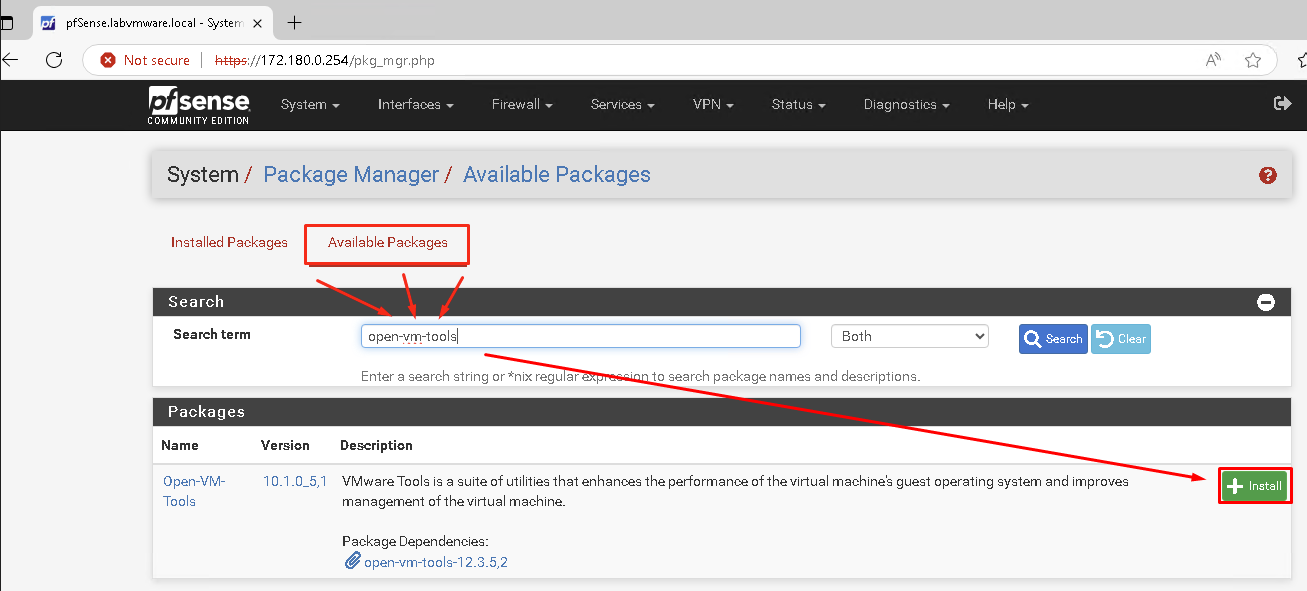Screen dimensions: 1307x591
Task: Click the Packages panel heading
Action: click(206, 411)
